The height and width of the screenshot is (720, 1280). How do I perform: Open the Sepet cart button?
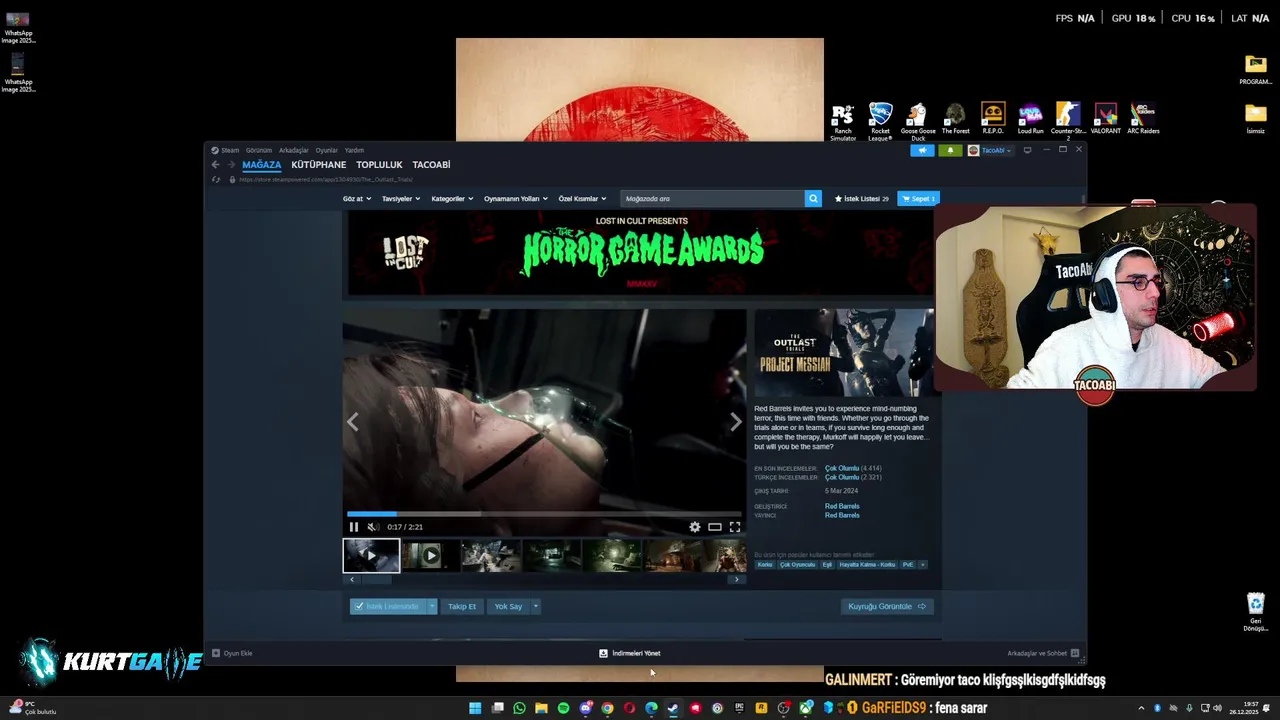pyautogui.click(x=918, y=198)
